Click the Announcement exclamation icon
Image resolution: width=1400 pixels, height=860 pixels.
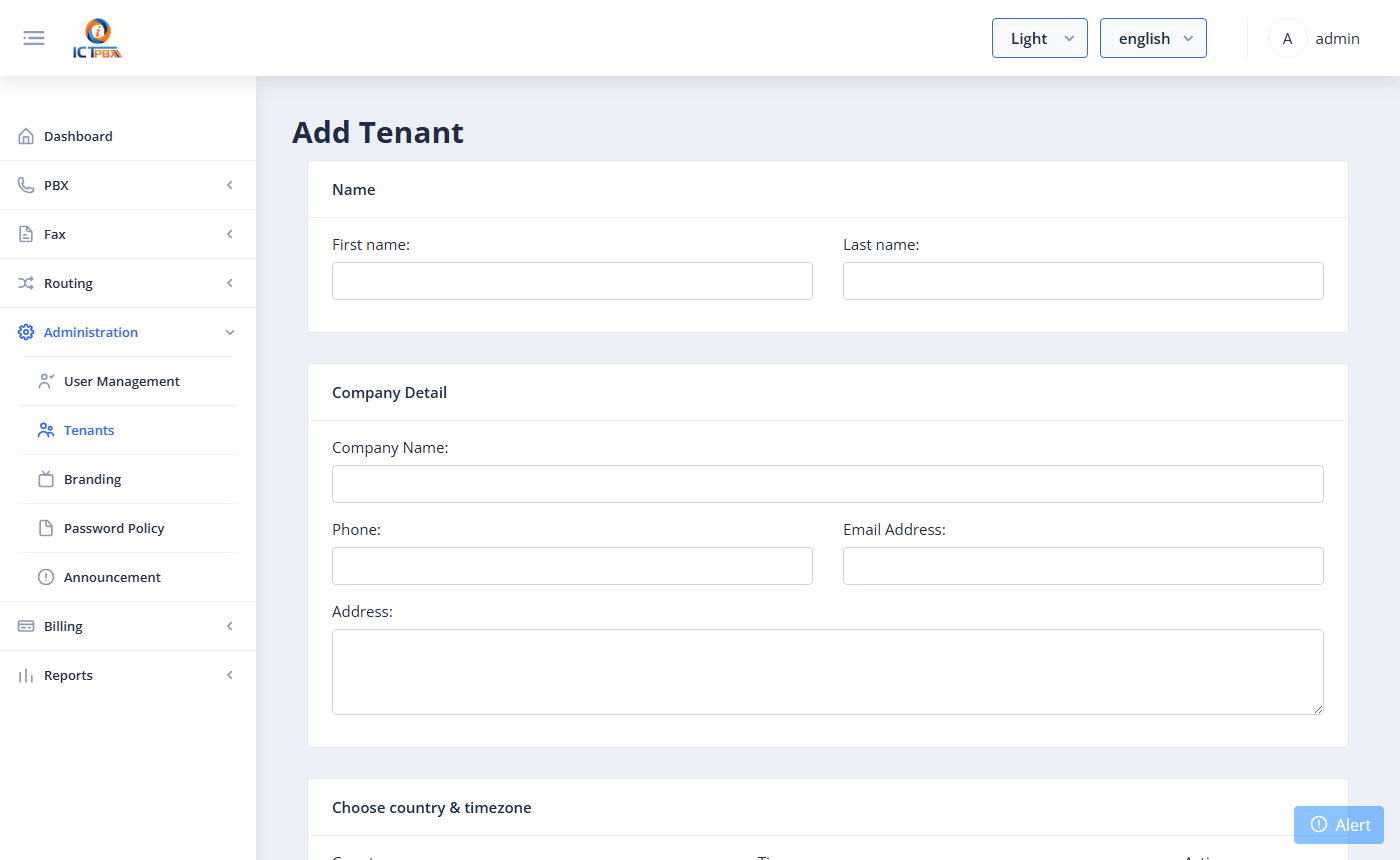pos(46,577)
